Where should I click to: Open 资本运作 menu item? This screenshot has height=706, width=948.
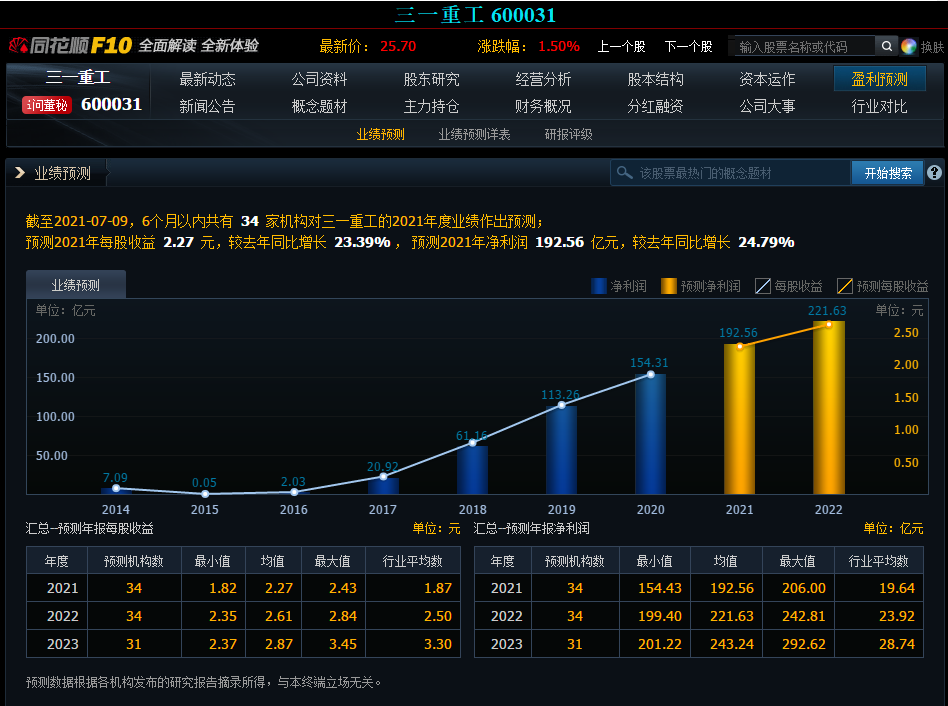click(x=767, y=79)
